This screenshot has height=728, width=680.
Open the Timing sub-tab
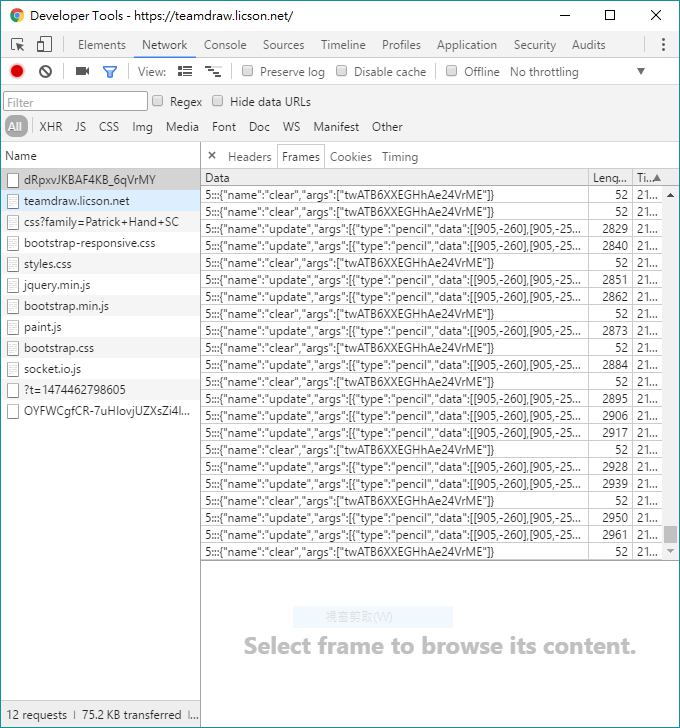pos(400,157)
